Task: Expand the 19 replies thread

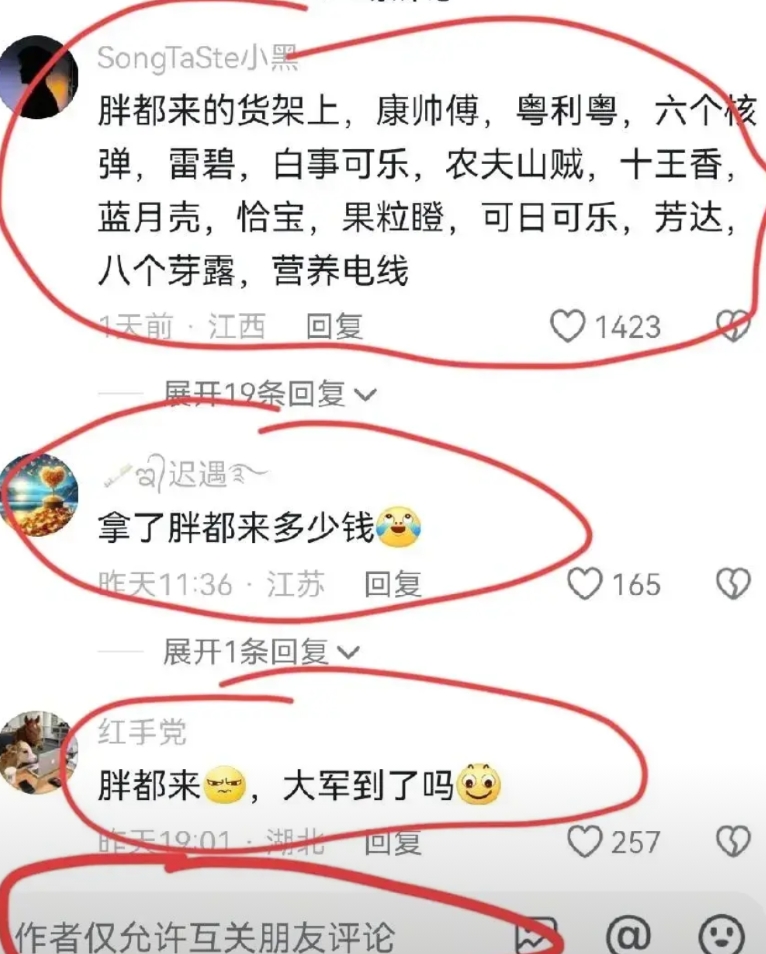Action: [270, 394]
